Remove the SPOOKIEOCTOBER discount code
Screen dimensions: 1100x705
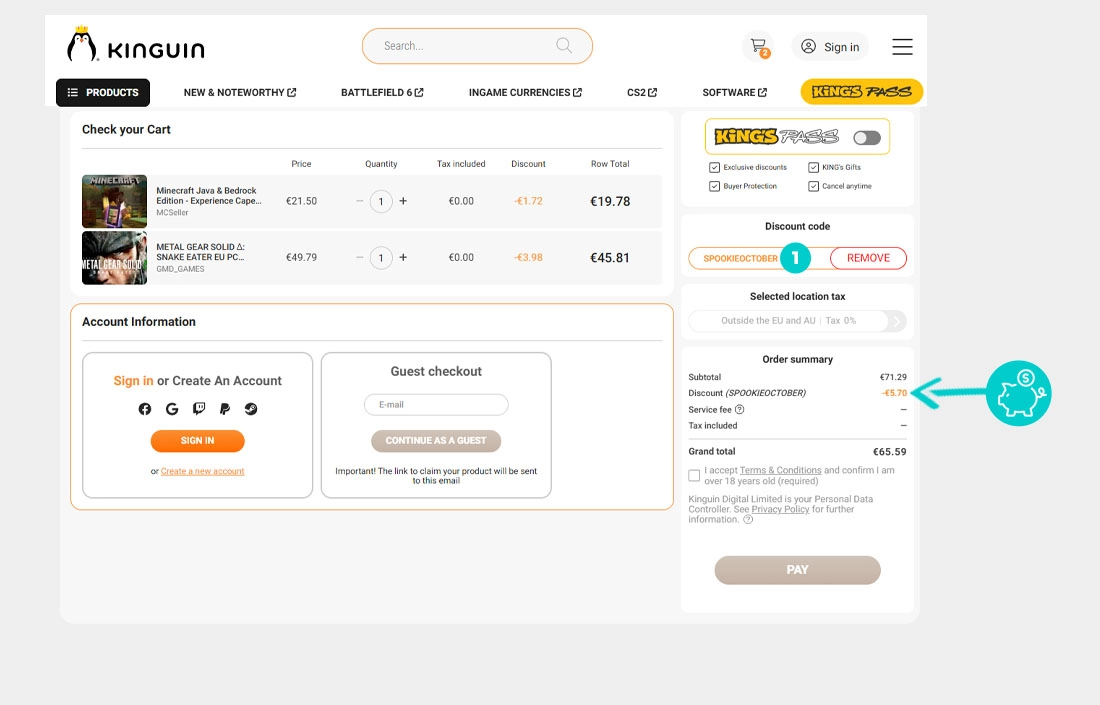tap(867, 258)
